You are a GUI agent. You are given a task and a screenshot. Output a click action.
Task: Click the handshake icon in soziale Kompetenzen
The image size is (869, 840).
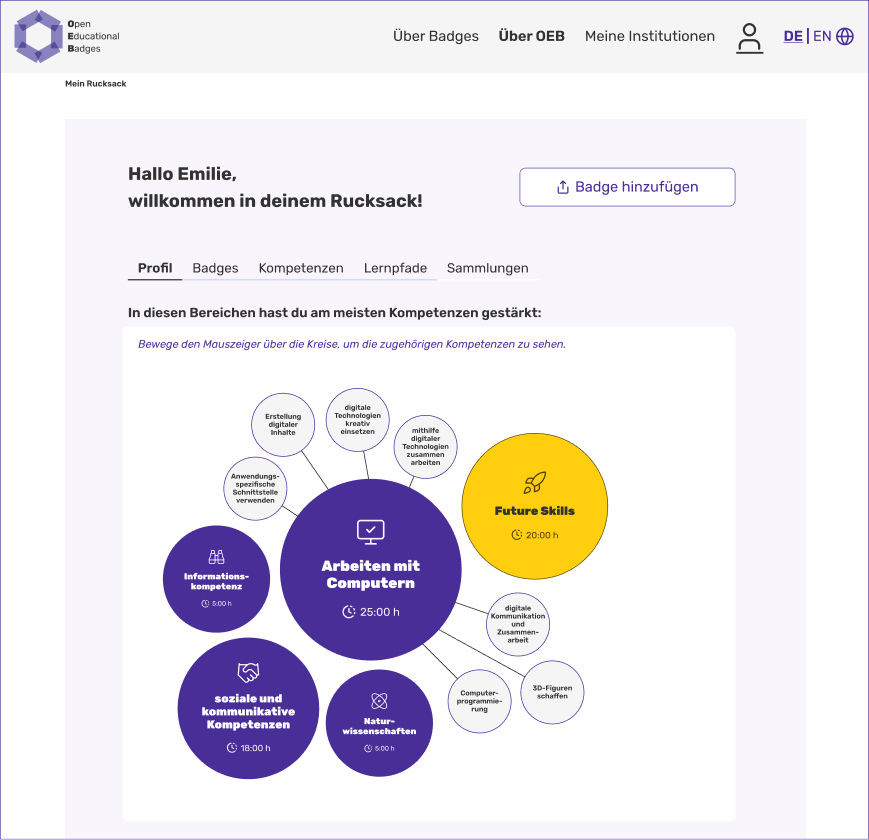pos(248,672)
